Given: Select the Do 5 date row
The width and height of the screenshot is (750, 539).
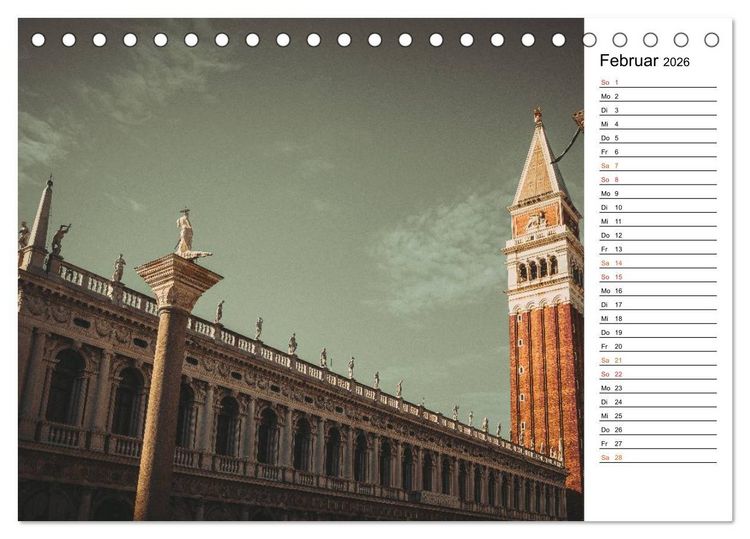Looking at the screenshot, I should [658, 138].
